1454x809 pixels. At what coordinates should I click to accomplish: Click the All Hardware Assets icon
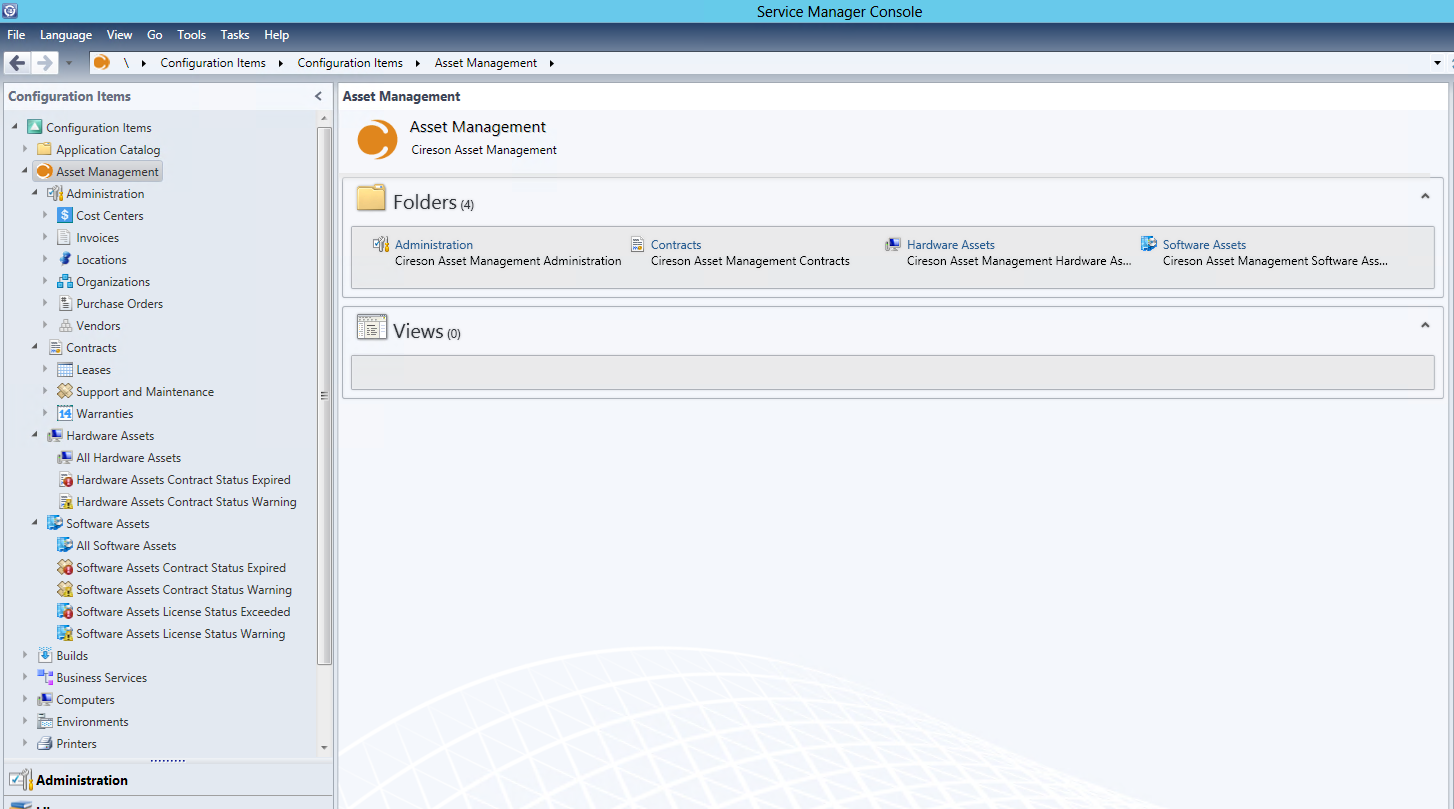tap(65, 457)
